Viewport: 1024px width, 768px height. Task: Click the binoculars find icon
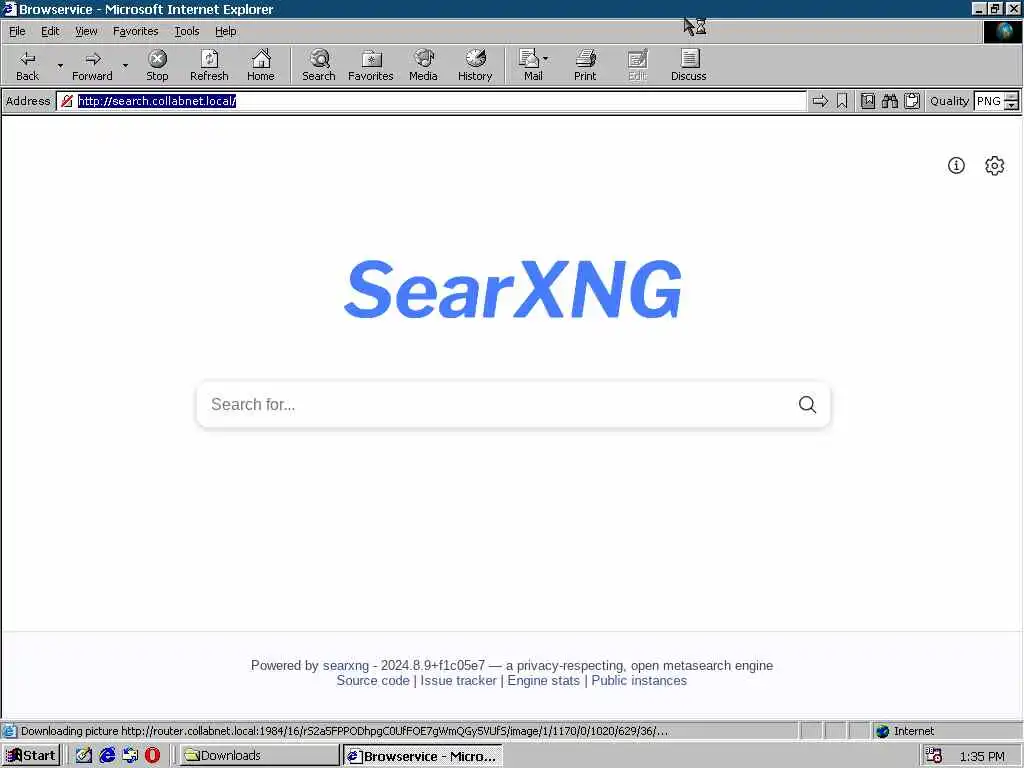[x=889, y=101]
